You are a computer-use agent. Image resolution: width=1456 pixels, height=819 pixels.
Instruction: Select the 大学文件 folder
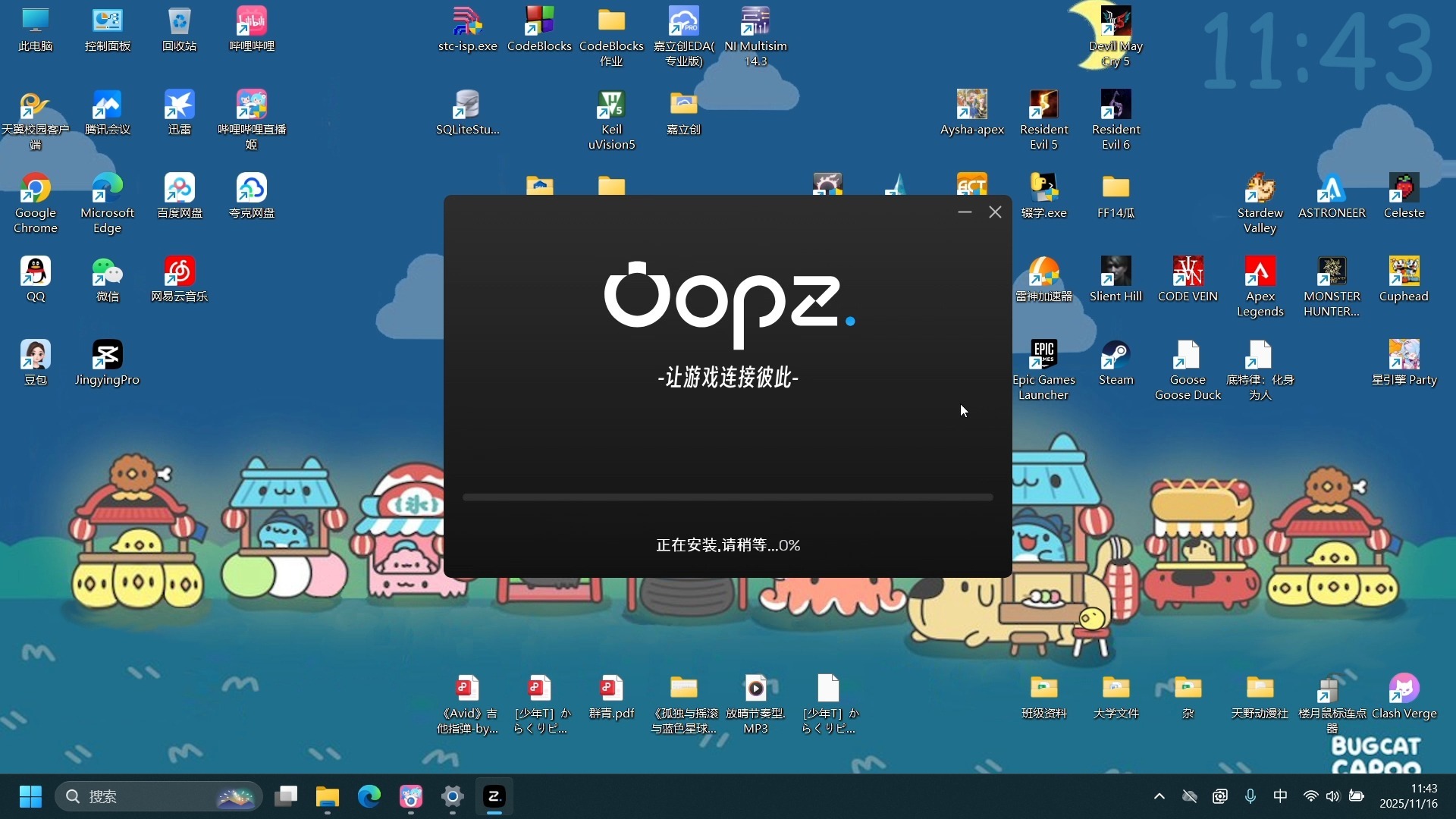tap(1116, 698)
